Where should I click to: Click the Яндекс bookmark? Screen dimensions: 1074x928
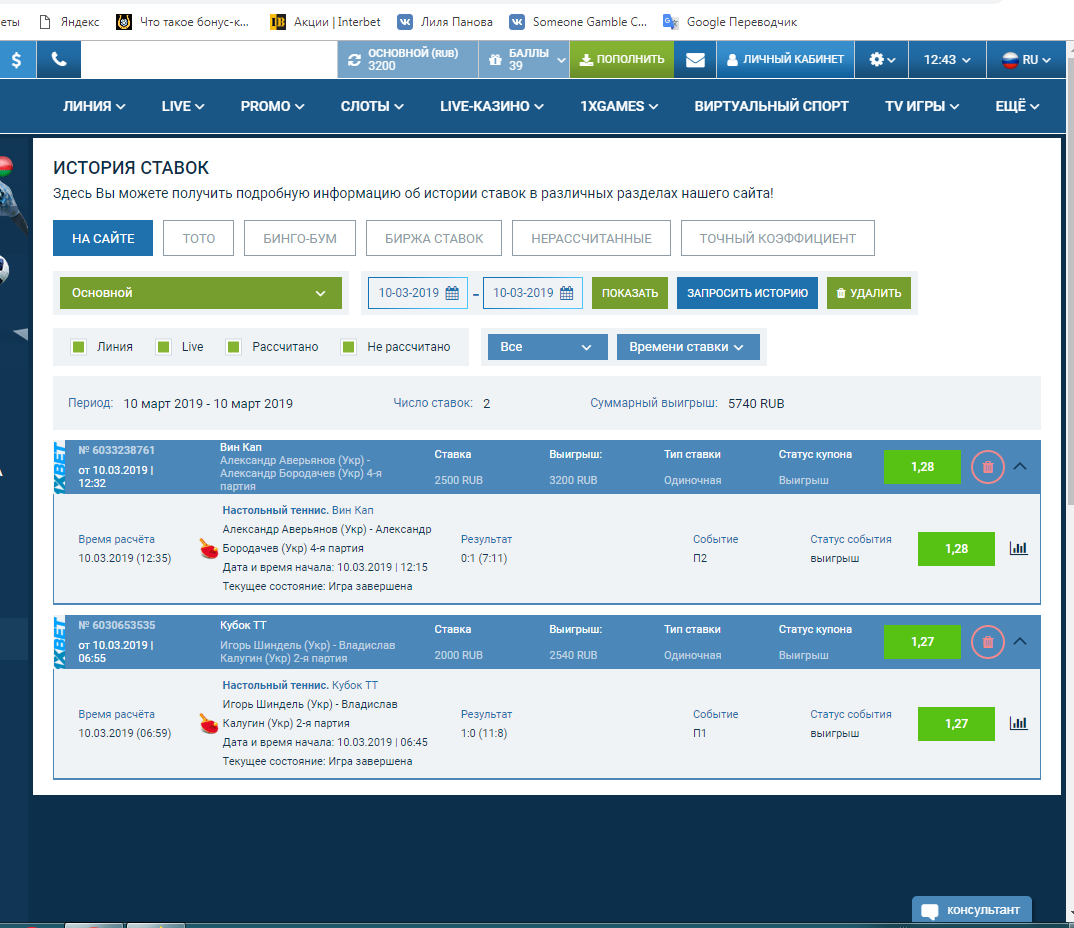[69, 22]
